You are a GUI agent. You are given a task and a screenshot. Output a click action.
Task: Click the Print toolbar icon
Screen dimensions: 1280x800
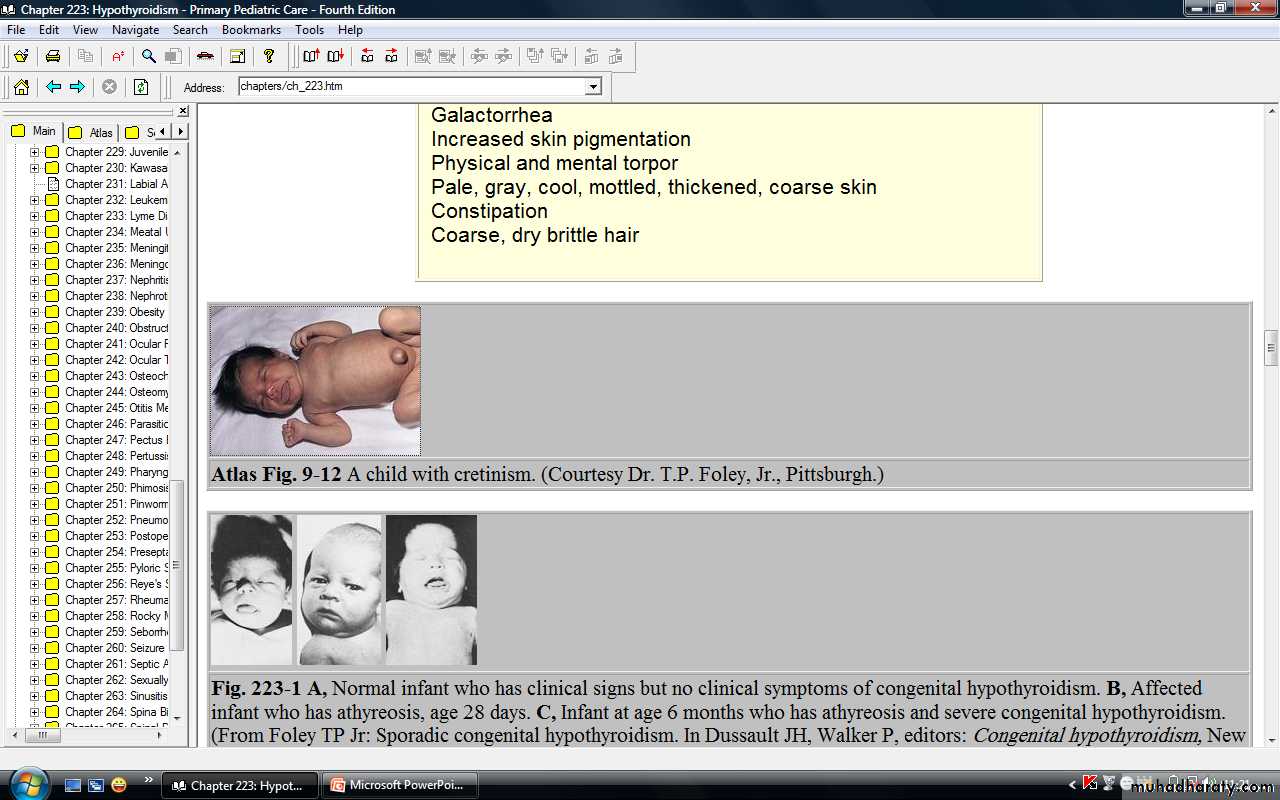53,56
